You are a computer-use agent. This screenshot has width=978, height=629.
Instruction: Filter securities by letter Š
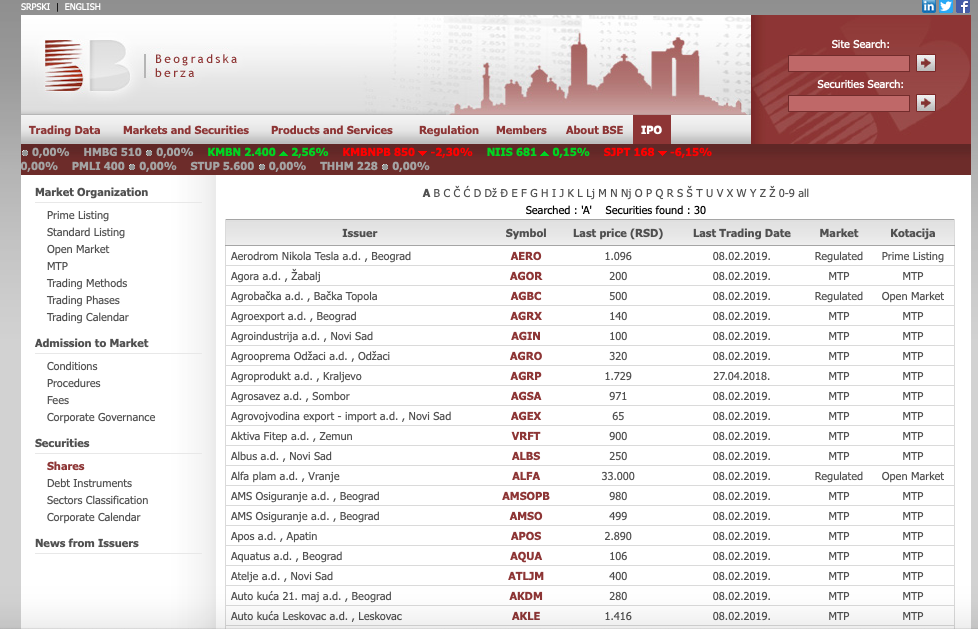pos(689,193)
